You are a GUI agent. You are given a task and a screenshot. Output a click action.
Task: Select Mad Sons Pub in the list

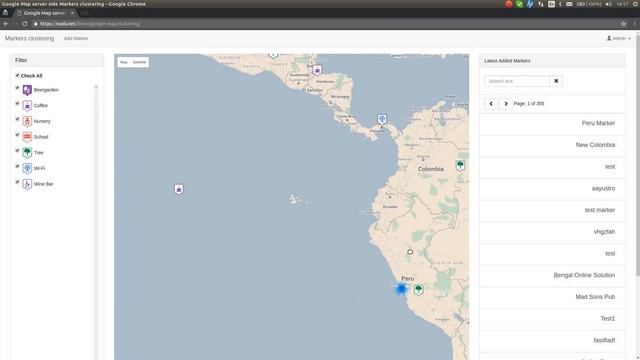552,297
